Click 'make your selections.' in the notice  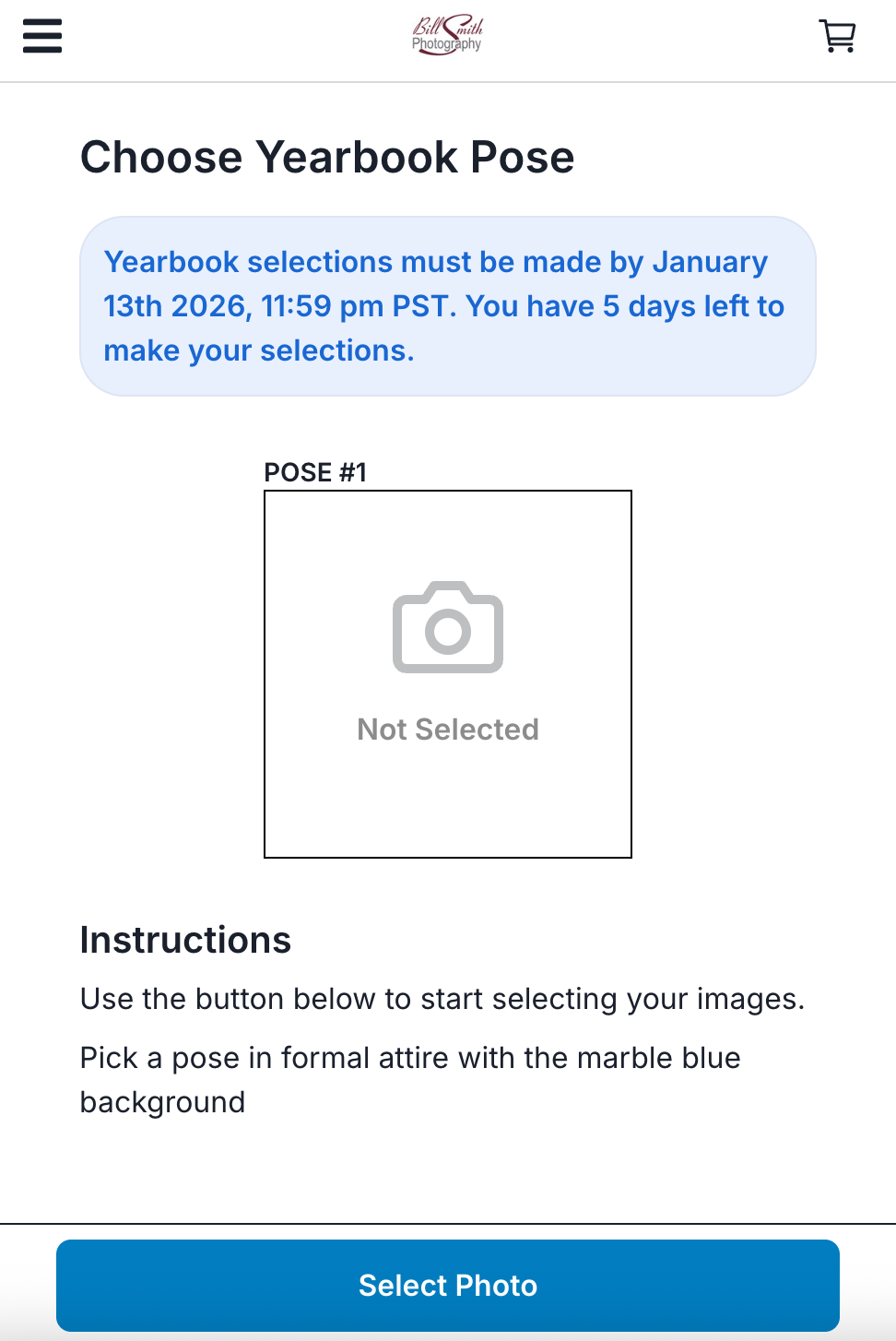pos(259,350)
